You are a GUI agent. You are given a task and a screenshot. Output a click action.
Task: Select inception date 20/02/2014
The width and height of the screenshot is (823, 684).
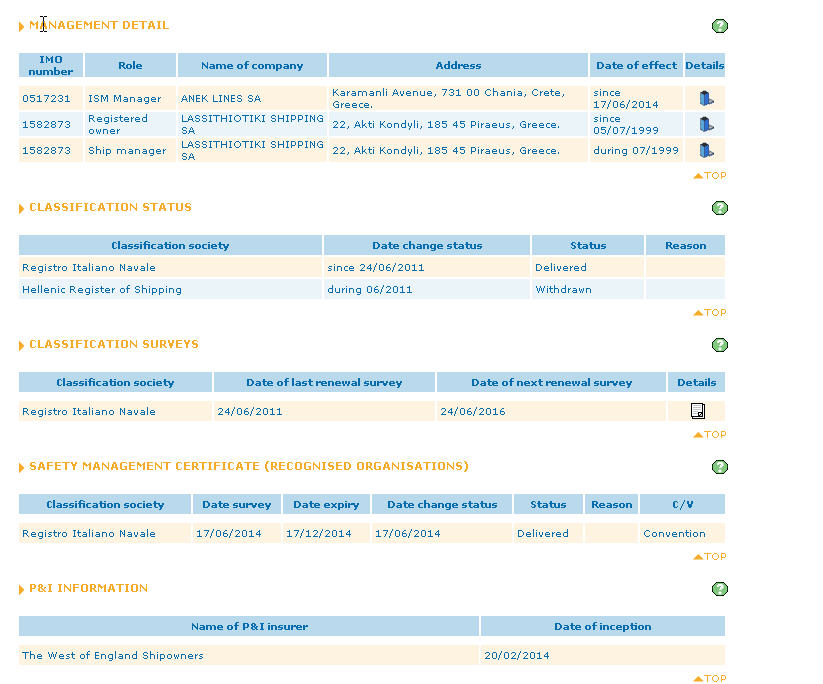click(517, 655)
